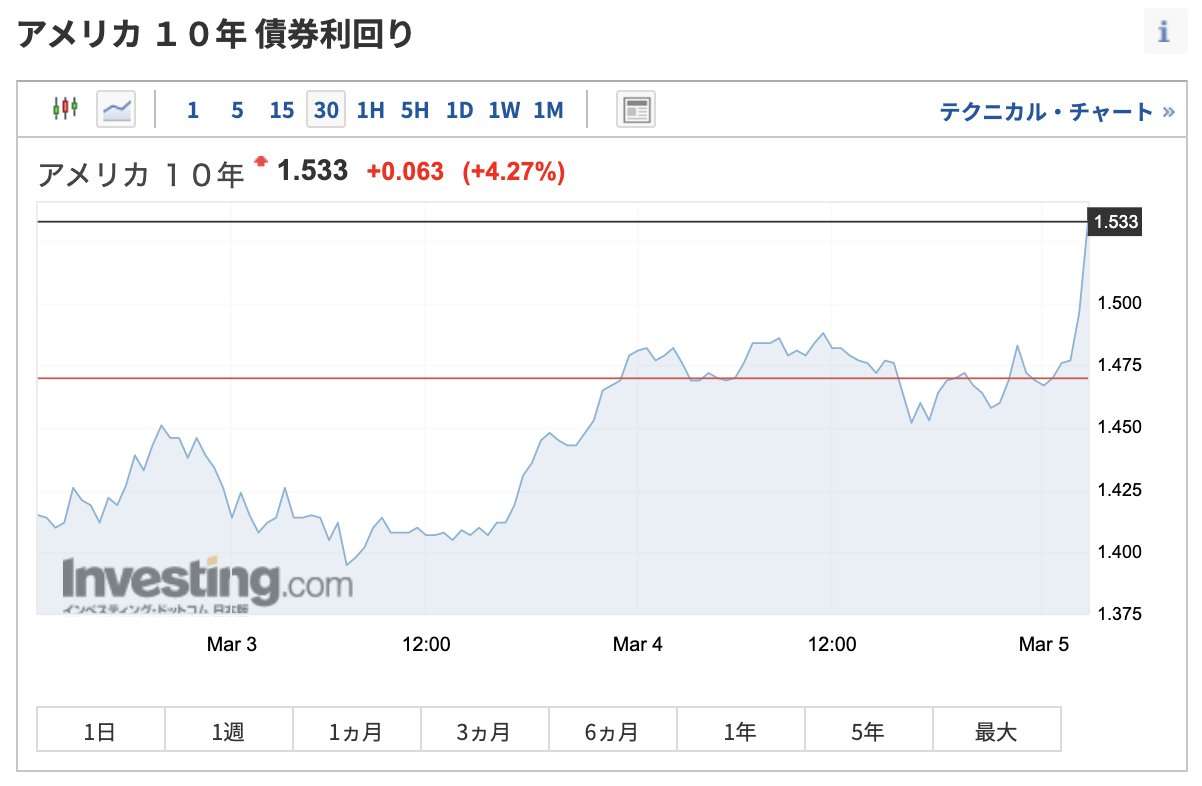This screenshot has height=786, width=1202.
Task: Click the 1.533 current price marker
Action: tap(1115, 221)
